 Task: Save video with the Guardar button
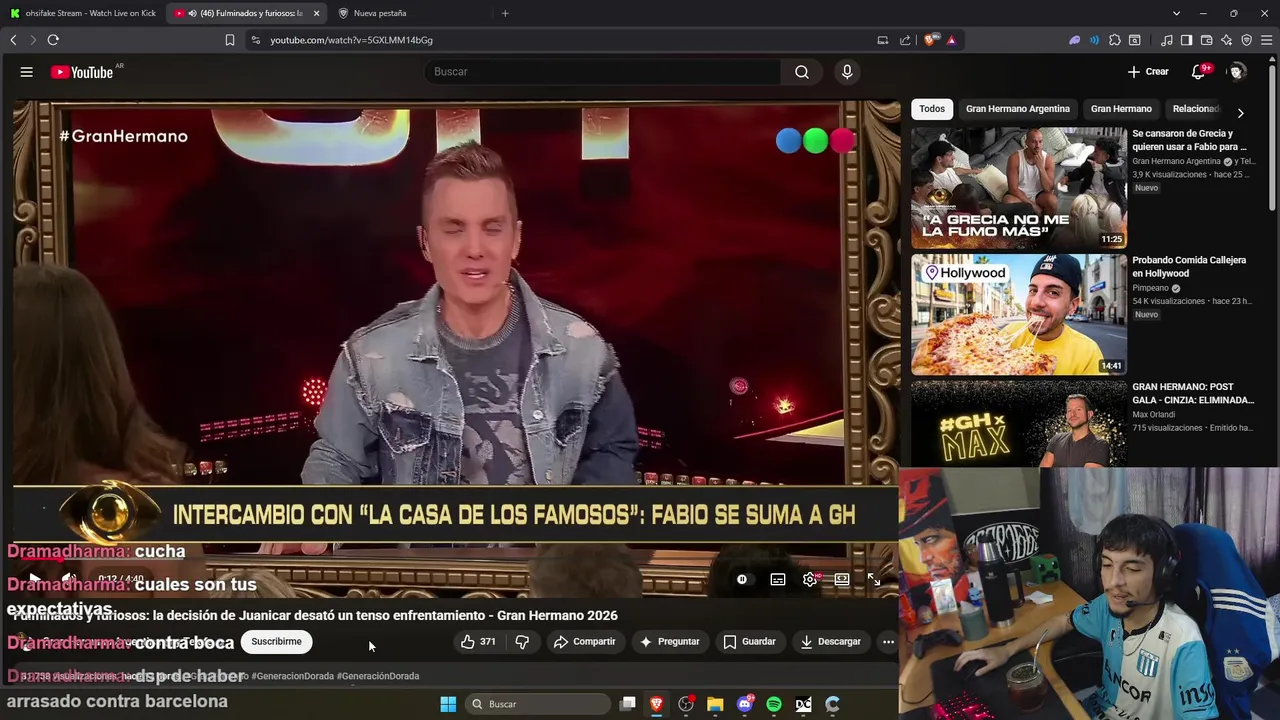pyautogui.click(x=750, y=641)
